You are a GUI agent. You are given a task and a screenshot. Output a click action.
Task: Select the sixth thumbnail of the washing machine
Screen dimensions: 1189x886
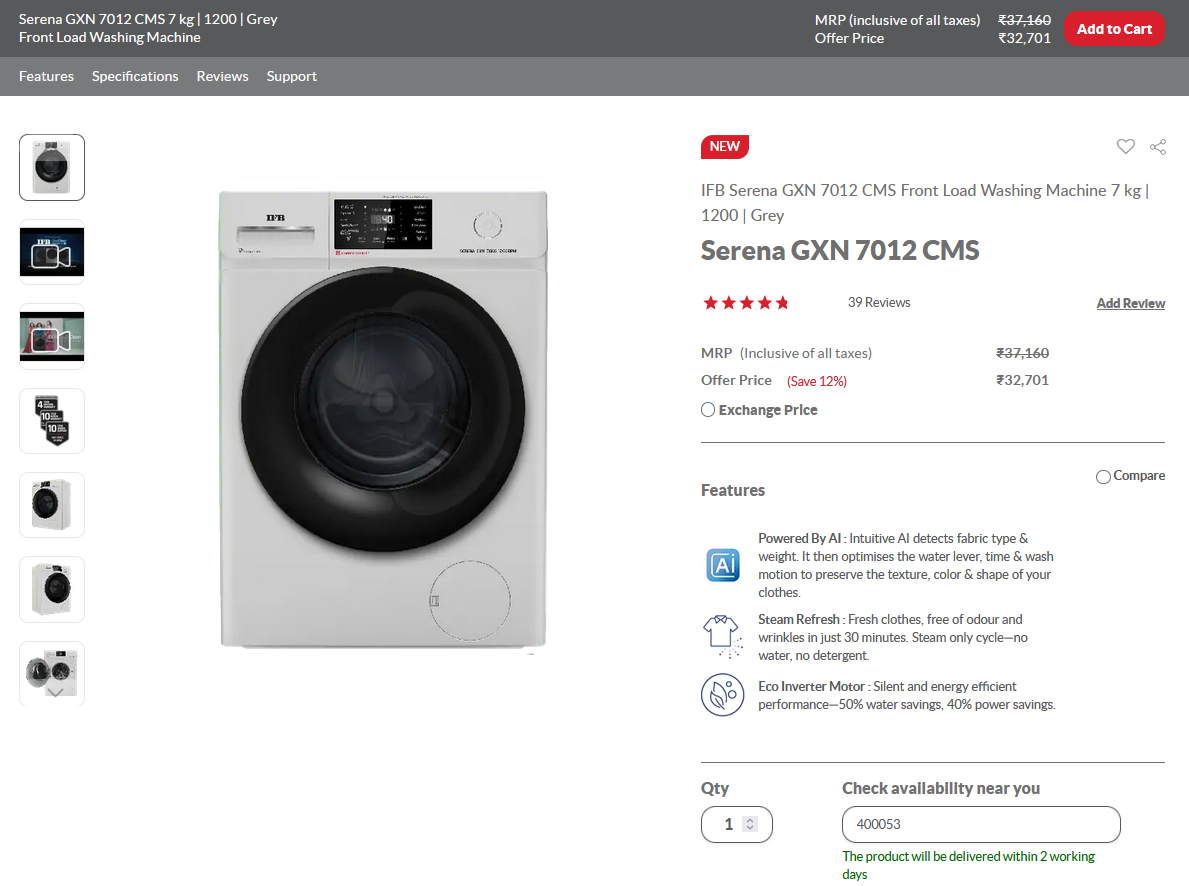(x=52, y=589)
